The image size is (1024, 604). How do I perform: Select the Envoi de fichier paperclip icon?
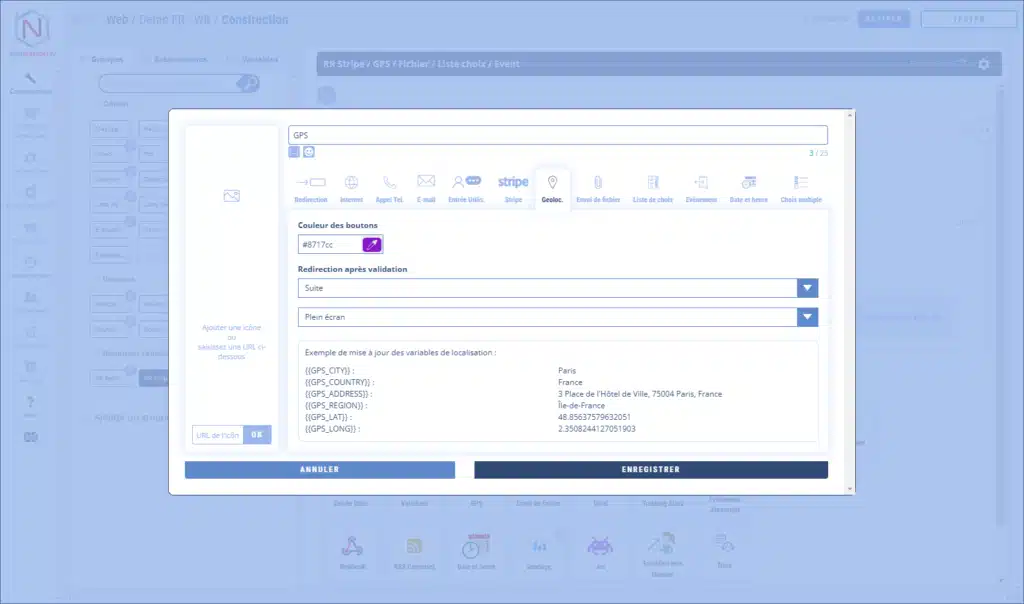tap(598, 186)
